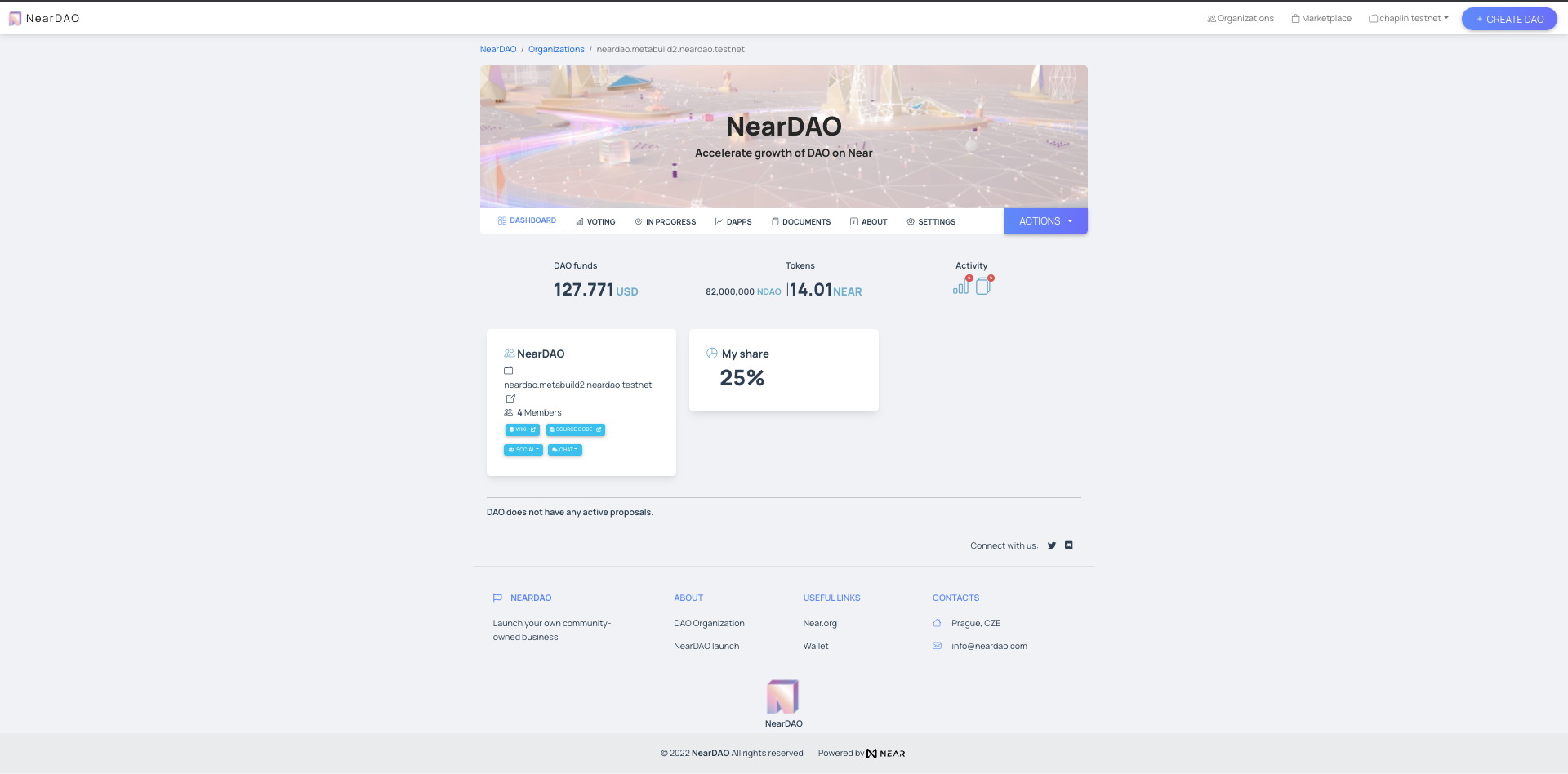Open the Activity bar chart icon with badge
The image size is (1568, 774).
(x=961, y=287)
